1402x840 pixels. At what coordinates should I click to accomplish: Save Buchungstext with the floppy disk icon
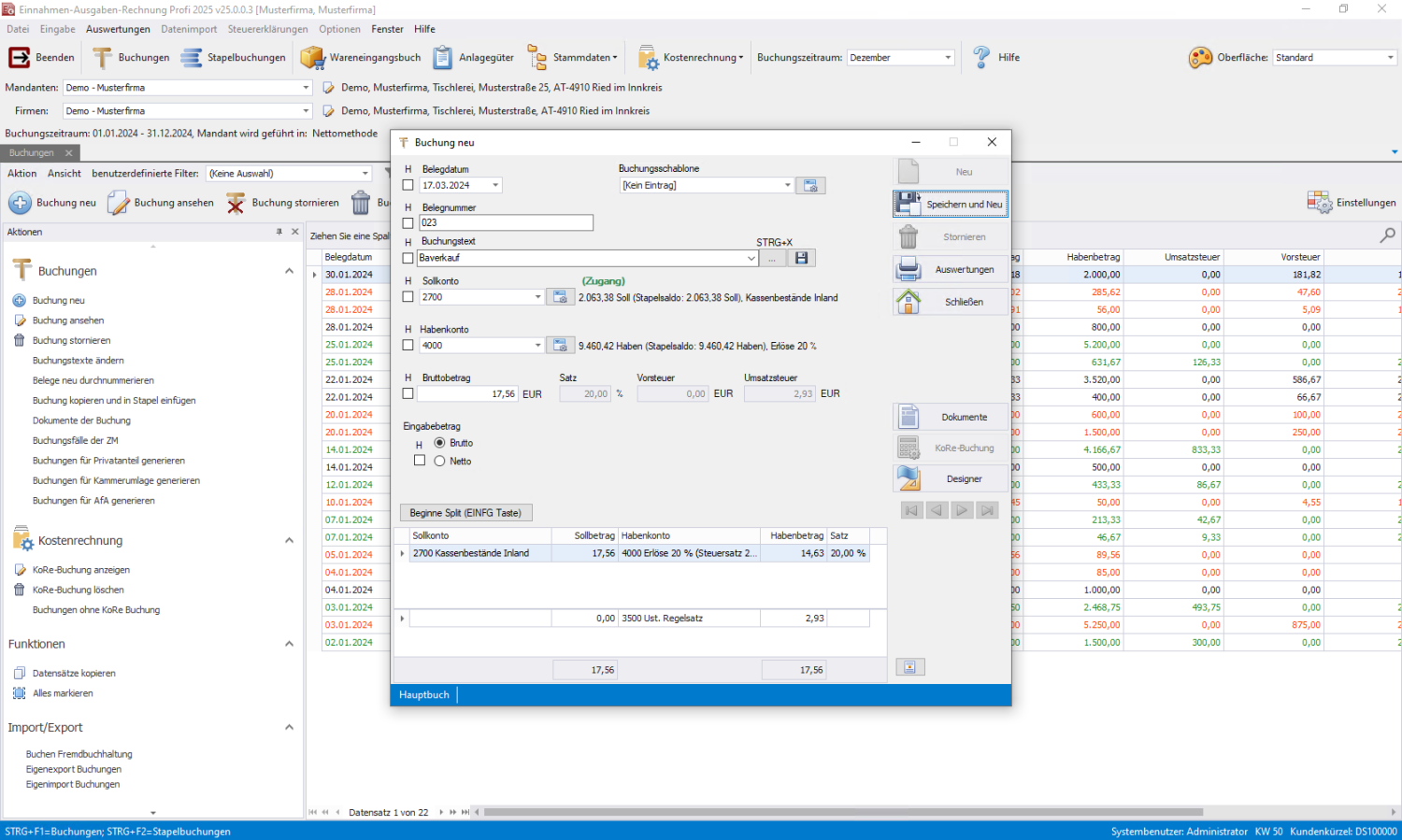tap(801, 258)
